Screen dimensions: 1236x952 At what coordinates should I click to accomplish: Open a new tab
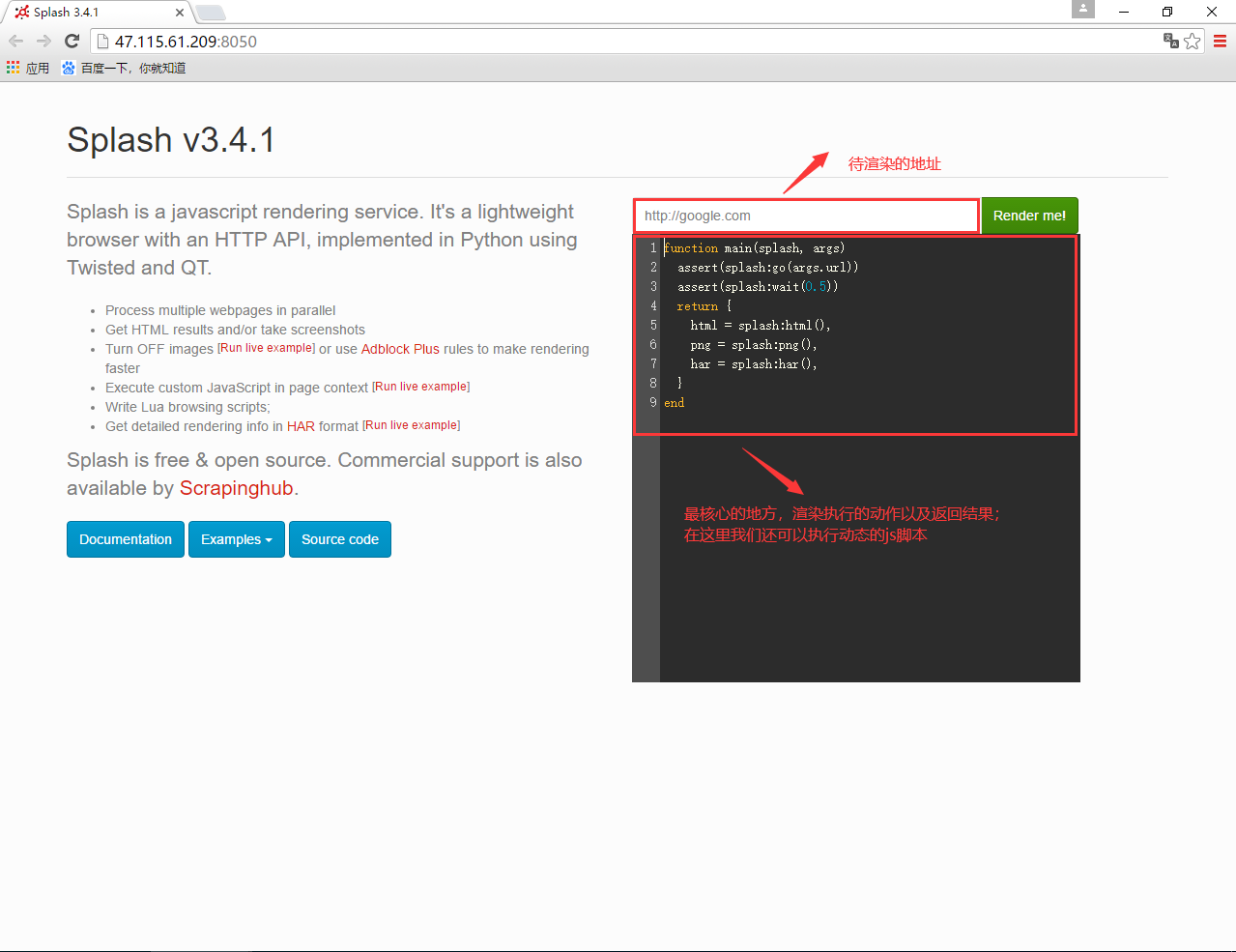tap(211, 13)
